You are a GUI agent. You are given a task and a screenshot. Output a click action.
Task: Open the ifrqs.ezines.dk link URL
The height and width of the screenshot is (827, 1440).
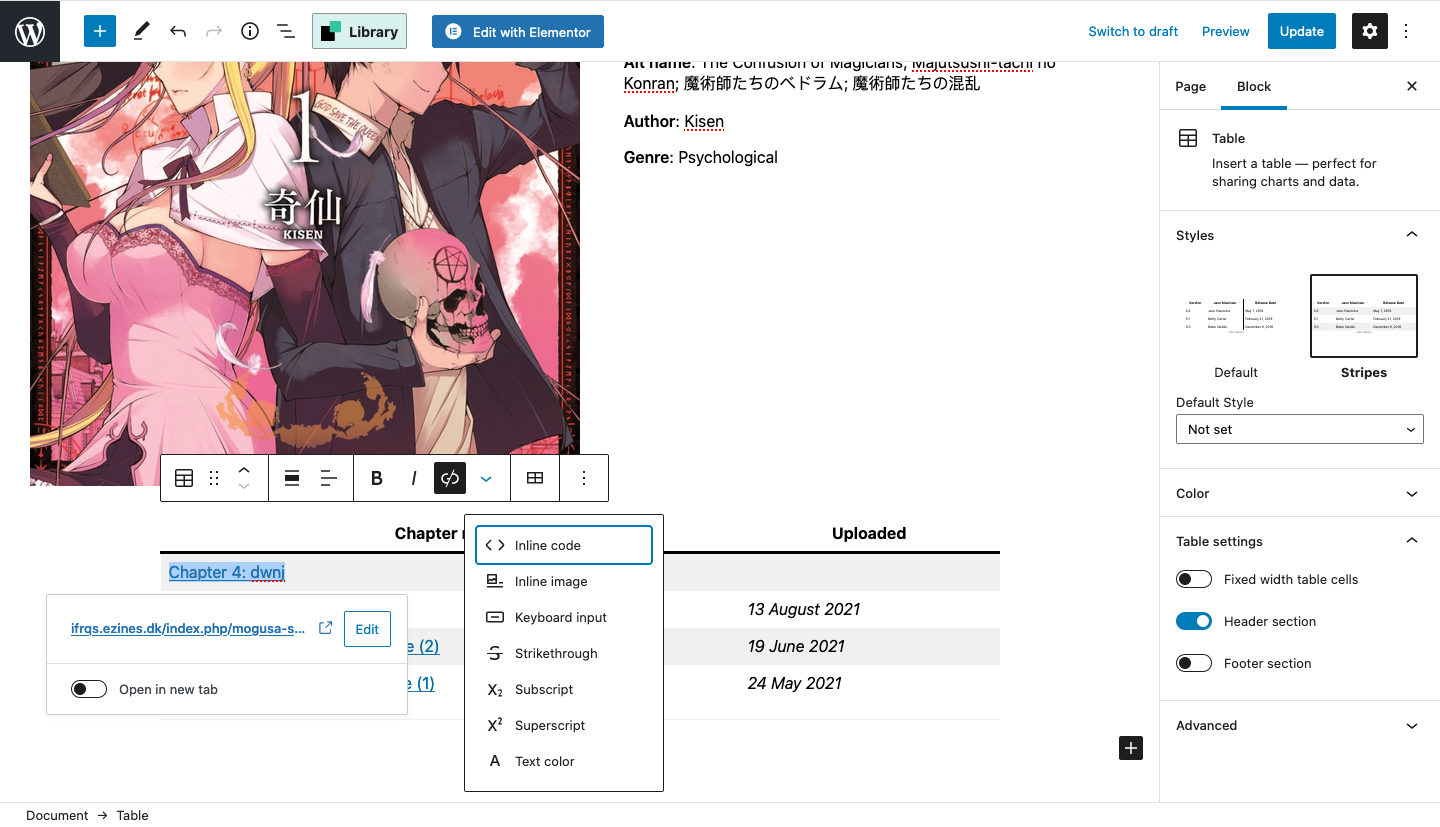click(x=188, y=629)
